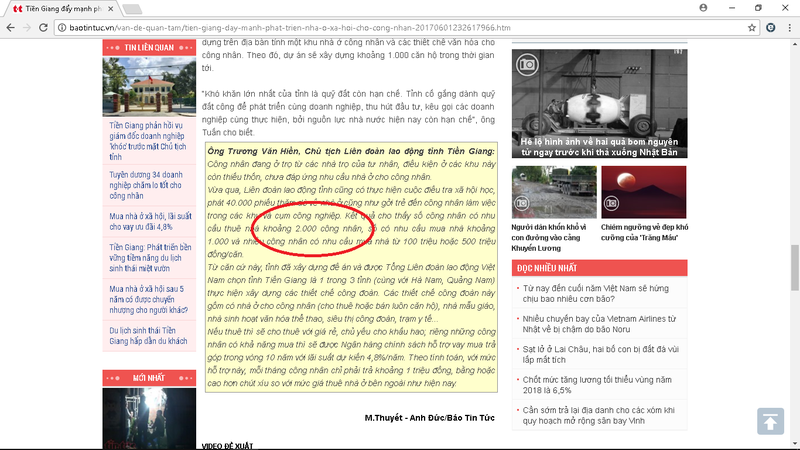The height and width of the screenshot is (450, 800).
Task: Open Chrome menu three-dots icon
Action: tap(789, 28)
